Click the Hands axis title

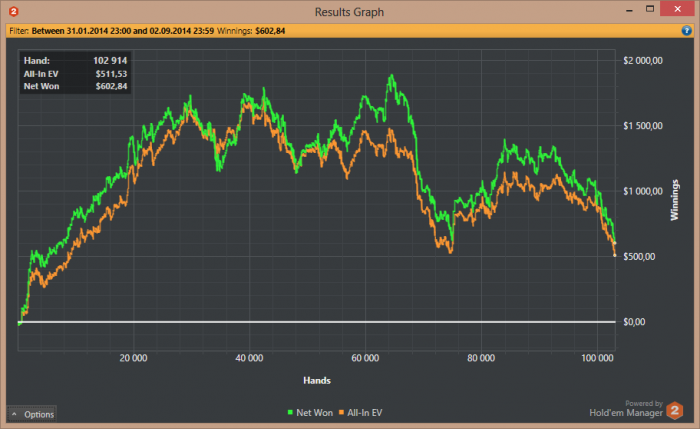(317, 380)
